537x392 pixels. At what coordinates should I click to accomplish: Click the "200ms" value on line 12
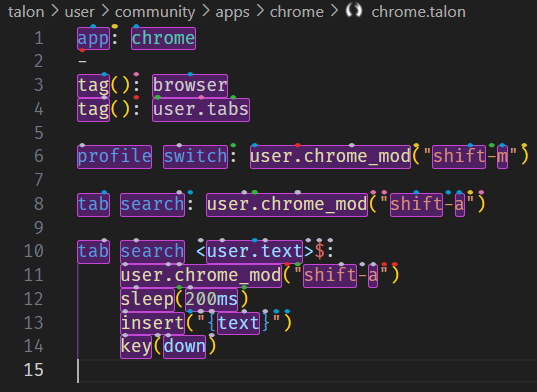[x=211, y=300]
